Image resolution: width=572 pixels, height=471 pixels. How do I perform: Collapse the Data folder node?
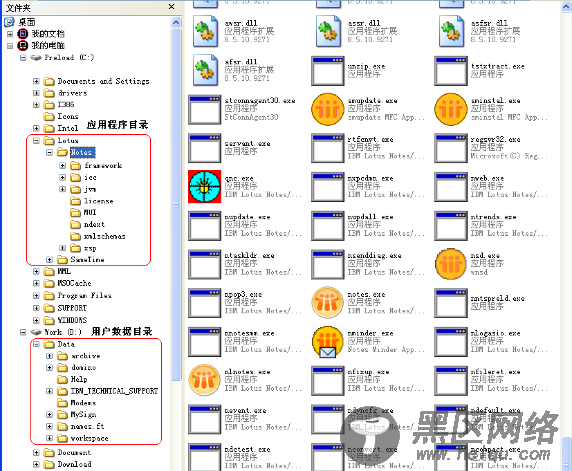(36, 344)
